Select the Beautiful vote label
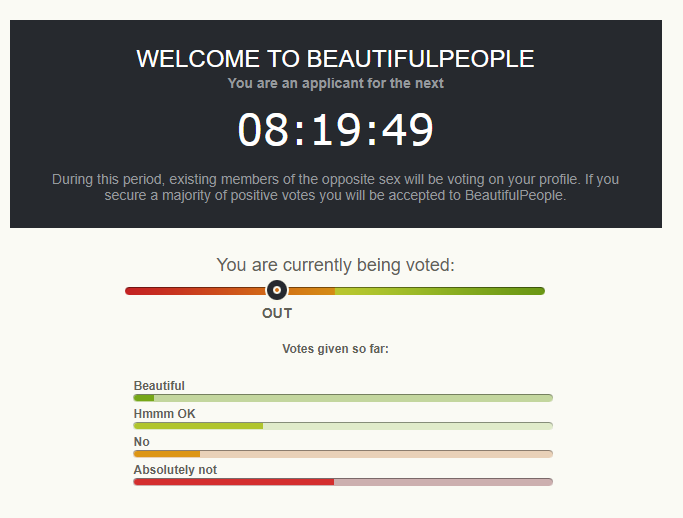This screenshot has height=518, width=683. click(159, 386)
